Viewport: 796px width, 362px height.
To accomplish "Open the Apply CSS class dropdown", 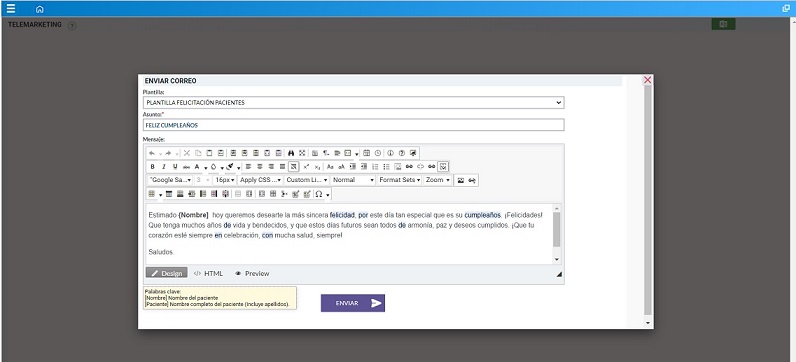I will click(260, 180).
